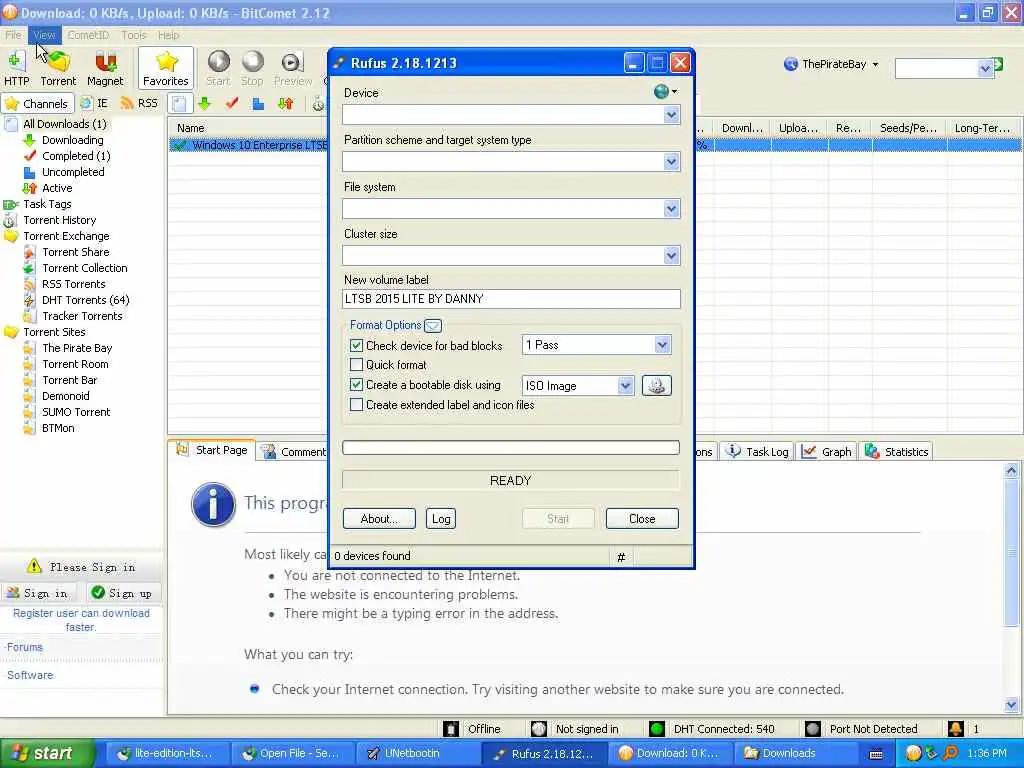Switch to UNetbootin in taskbar
Screen dimensions: 1024x768
(x=418, y=753)
